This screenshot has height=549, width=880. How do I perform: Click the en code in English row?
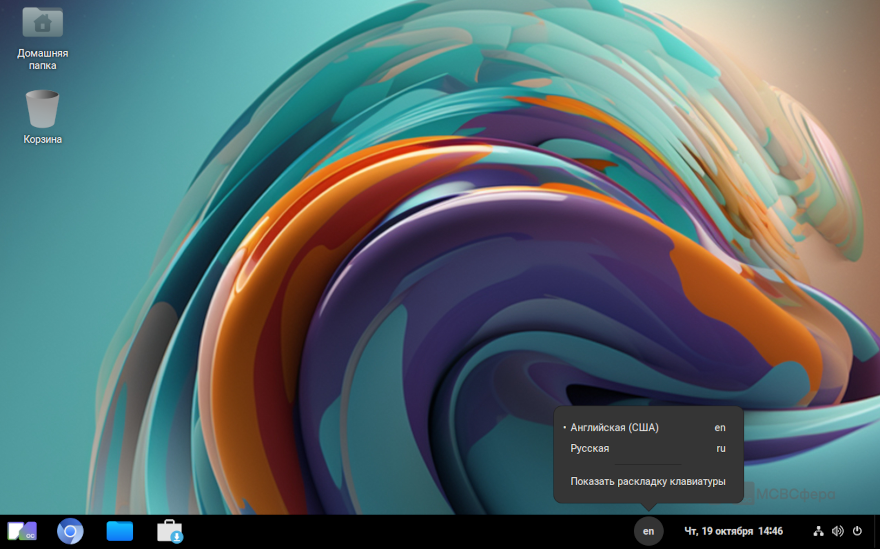720,427
